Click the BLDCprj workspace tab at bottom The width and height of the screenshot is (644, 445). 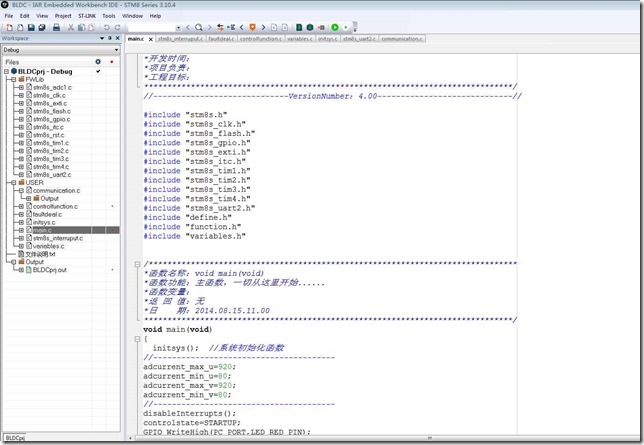15,438
